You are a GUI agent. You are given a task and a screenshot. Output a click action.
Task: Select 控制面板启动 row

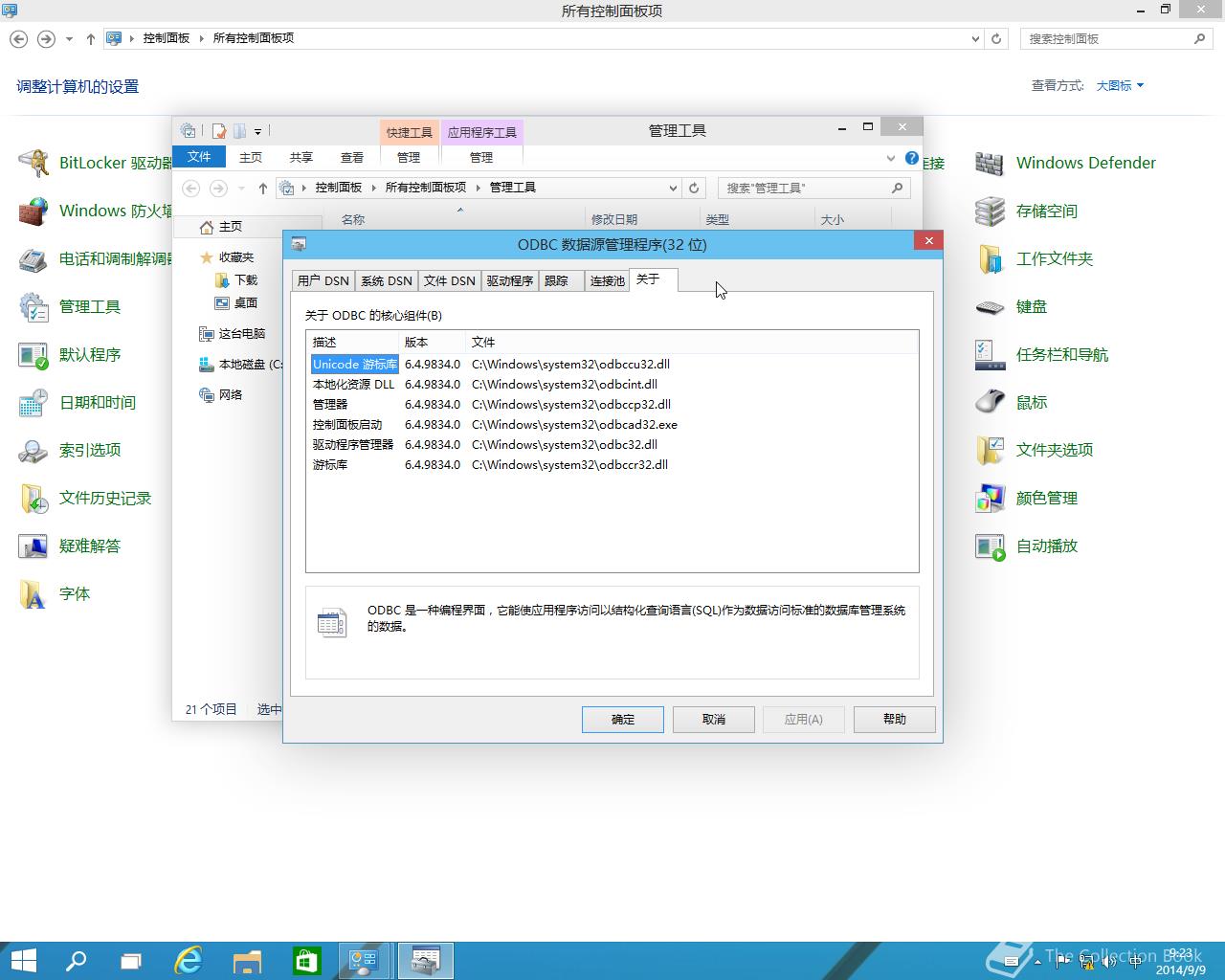tap(612, 424)
